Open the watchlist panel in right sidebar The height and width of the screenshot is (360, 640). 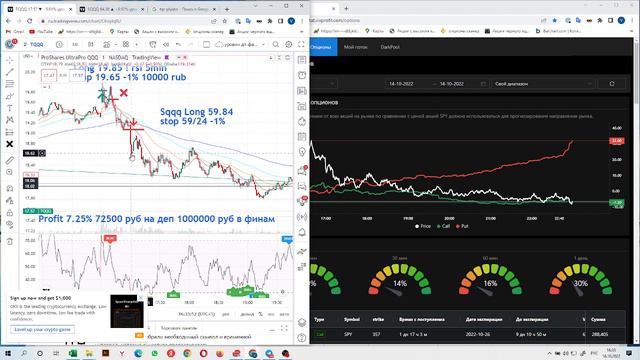point(302,60)
